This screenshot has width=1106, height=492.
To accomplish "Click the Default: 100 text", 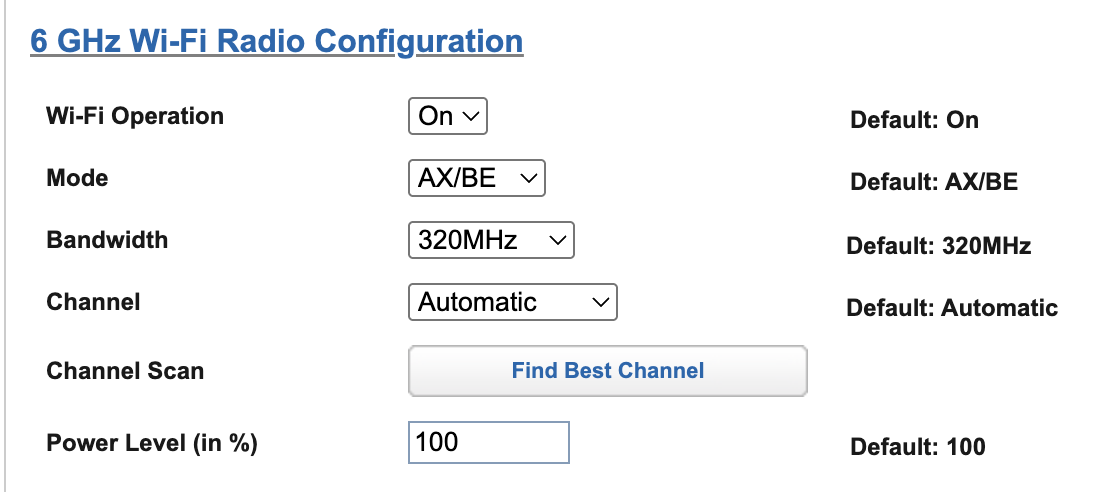I will [918, 447].
